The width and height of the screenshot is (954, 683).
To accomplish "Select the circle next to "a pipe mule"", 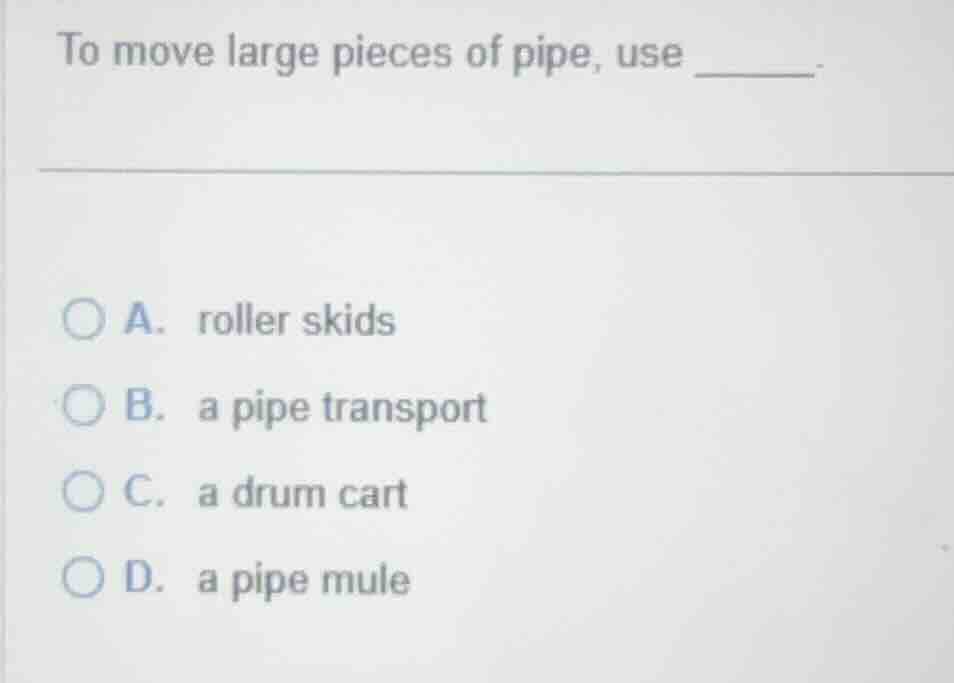I will [84, 578].
